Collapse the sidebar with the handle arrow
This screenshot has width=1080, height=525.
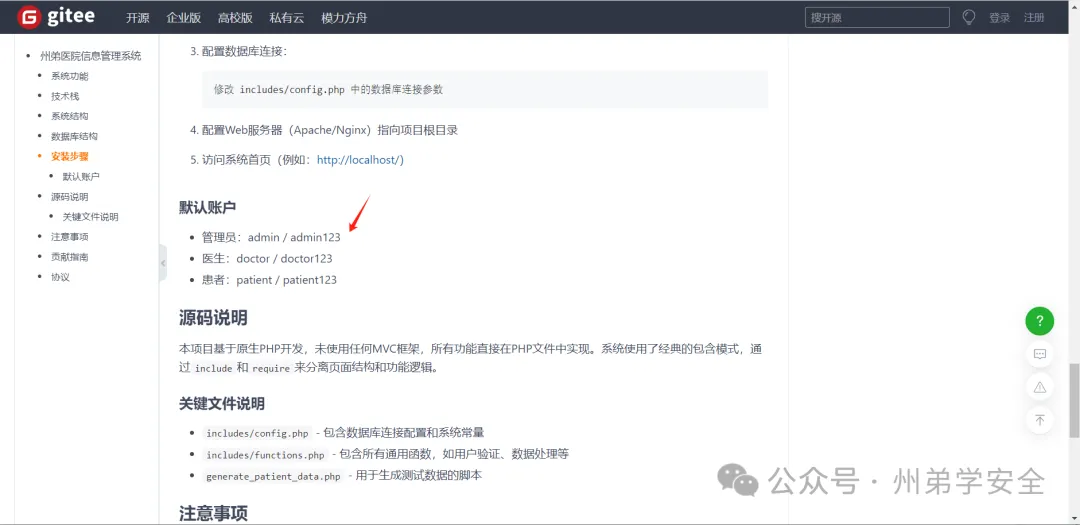[x=163, y=262]
